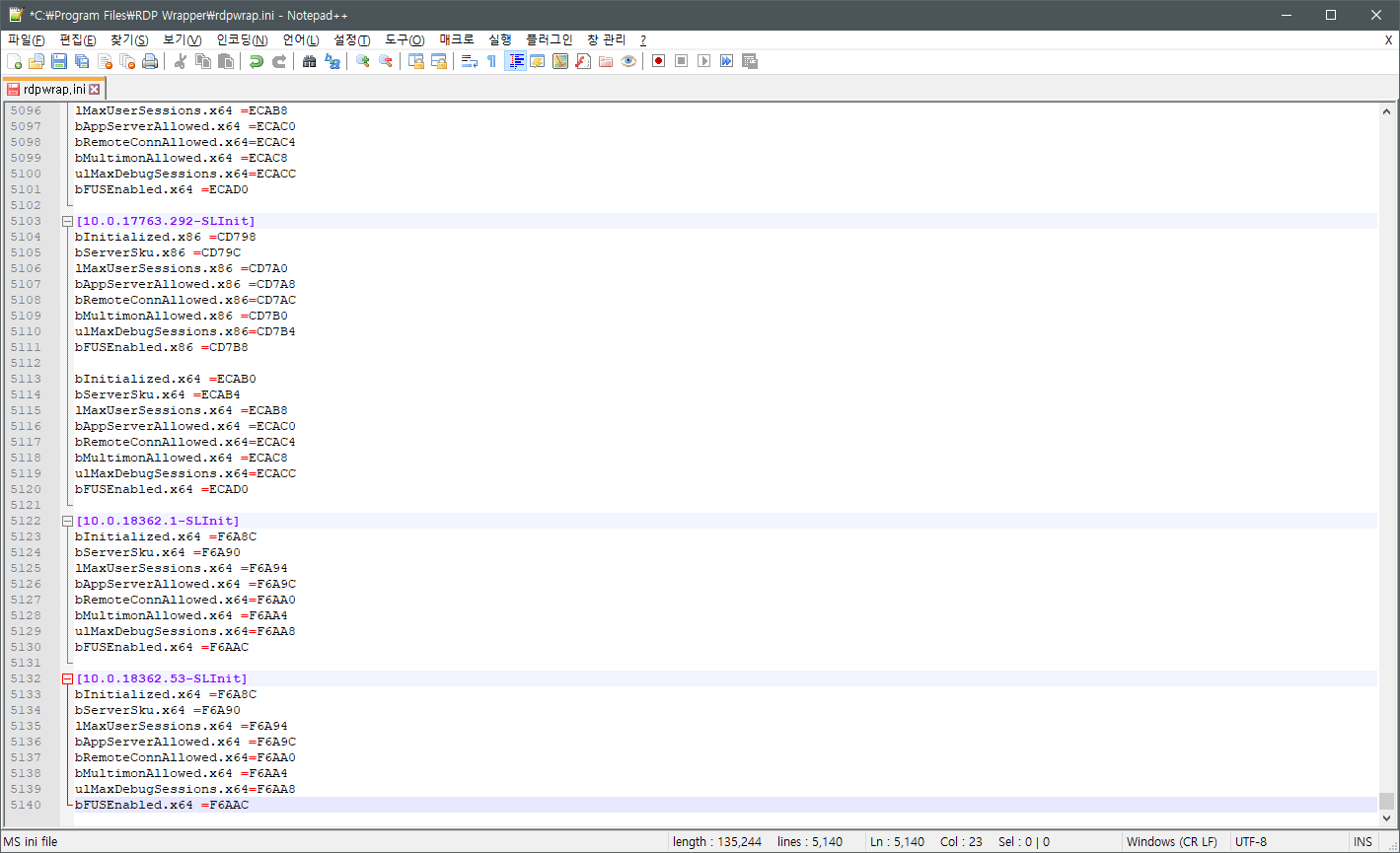Click the INS mode in status bar
1400x853 pixels.
(1363, 842)
